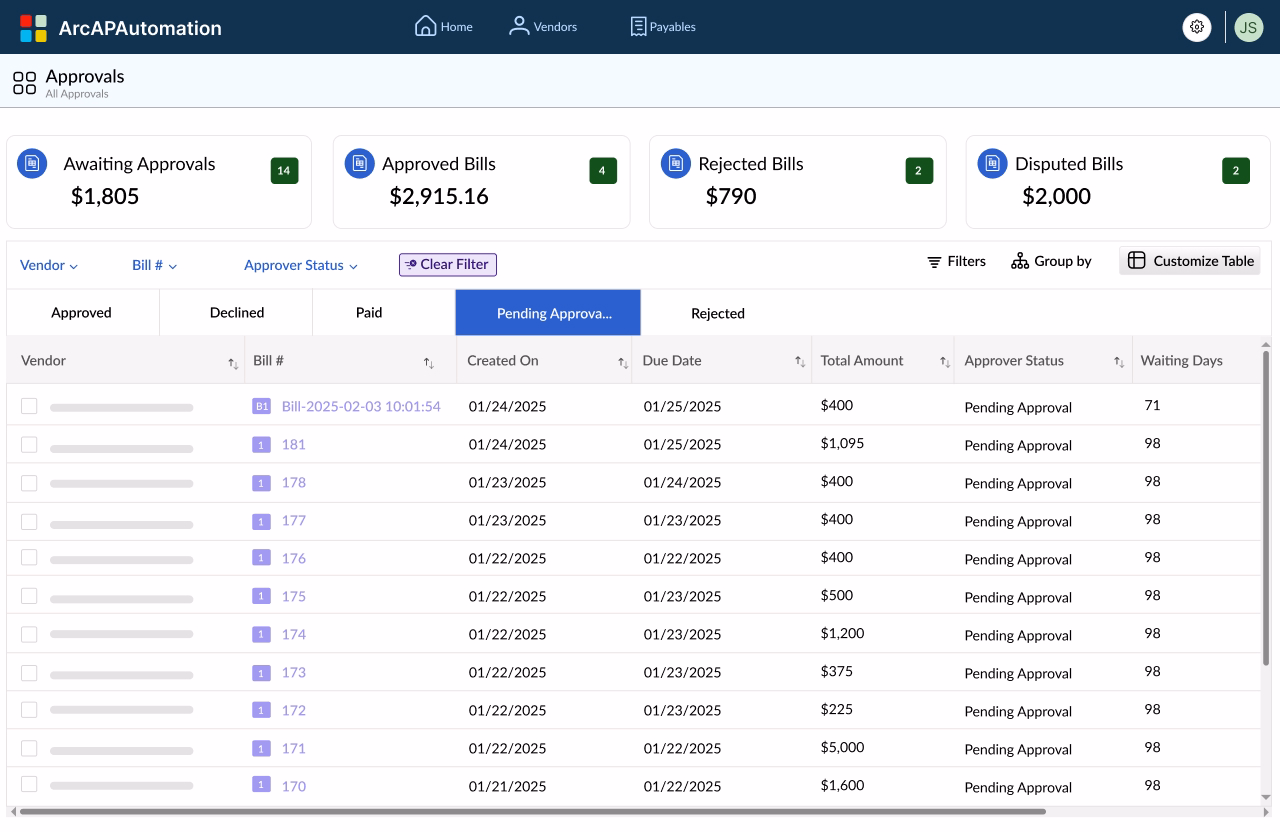Tick the checkbox for bill 173 row
This screenshot has width=1280, height=832.
coord(29,672)
